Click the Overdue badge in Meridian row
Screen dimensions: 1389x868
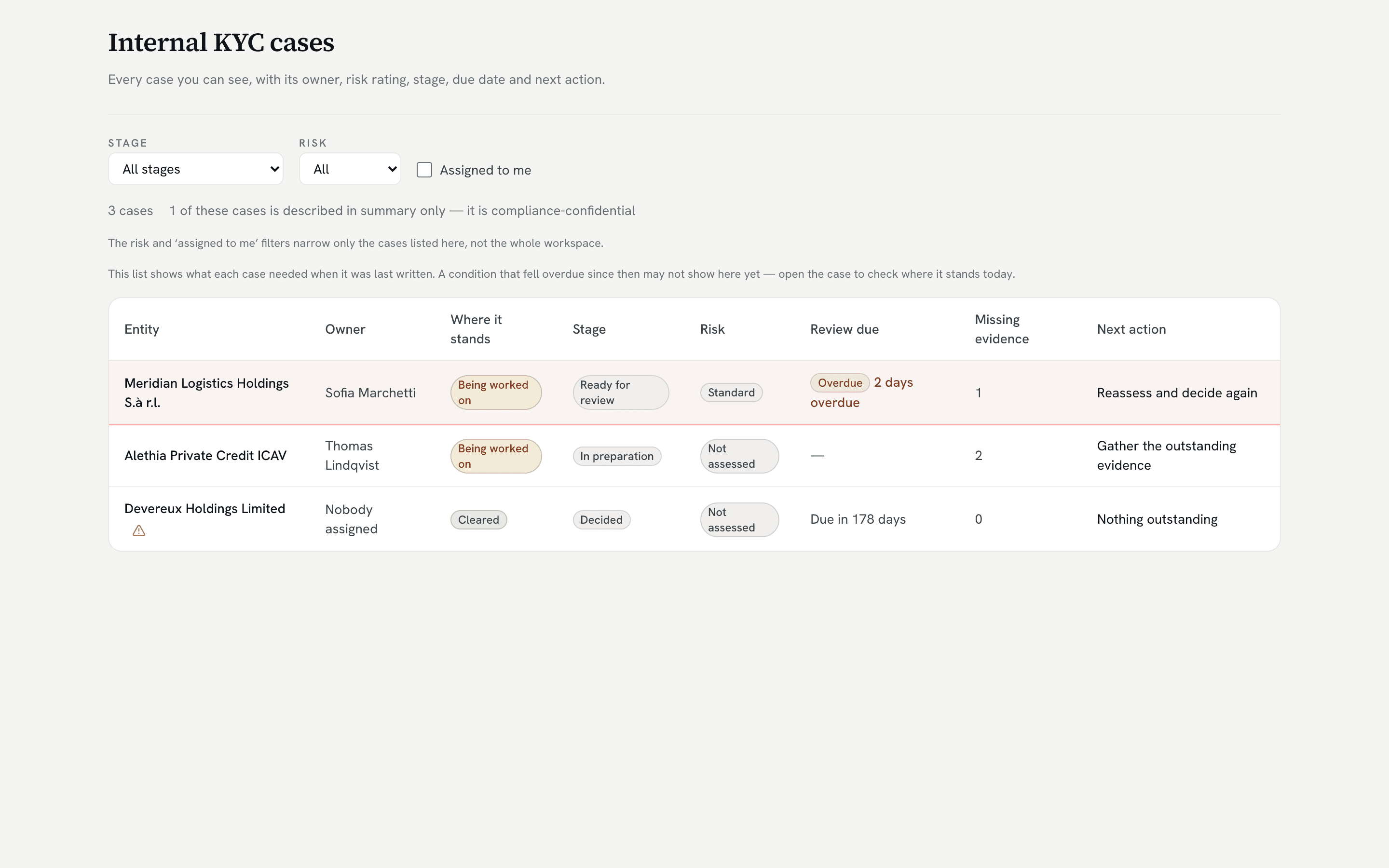pyautogui.click(x=840, y=383)
